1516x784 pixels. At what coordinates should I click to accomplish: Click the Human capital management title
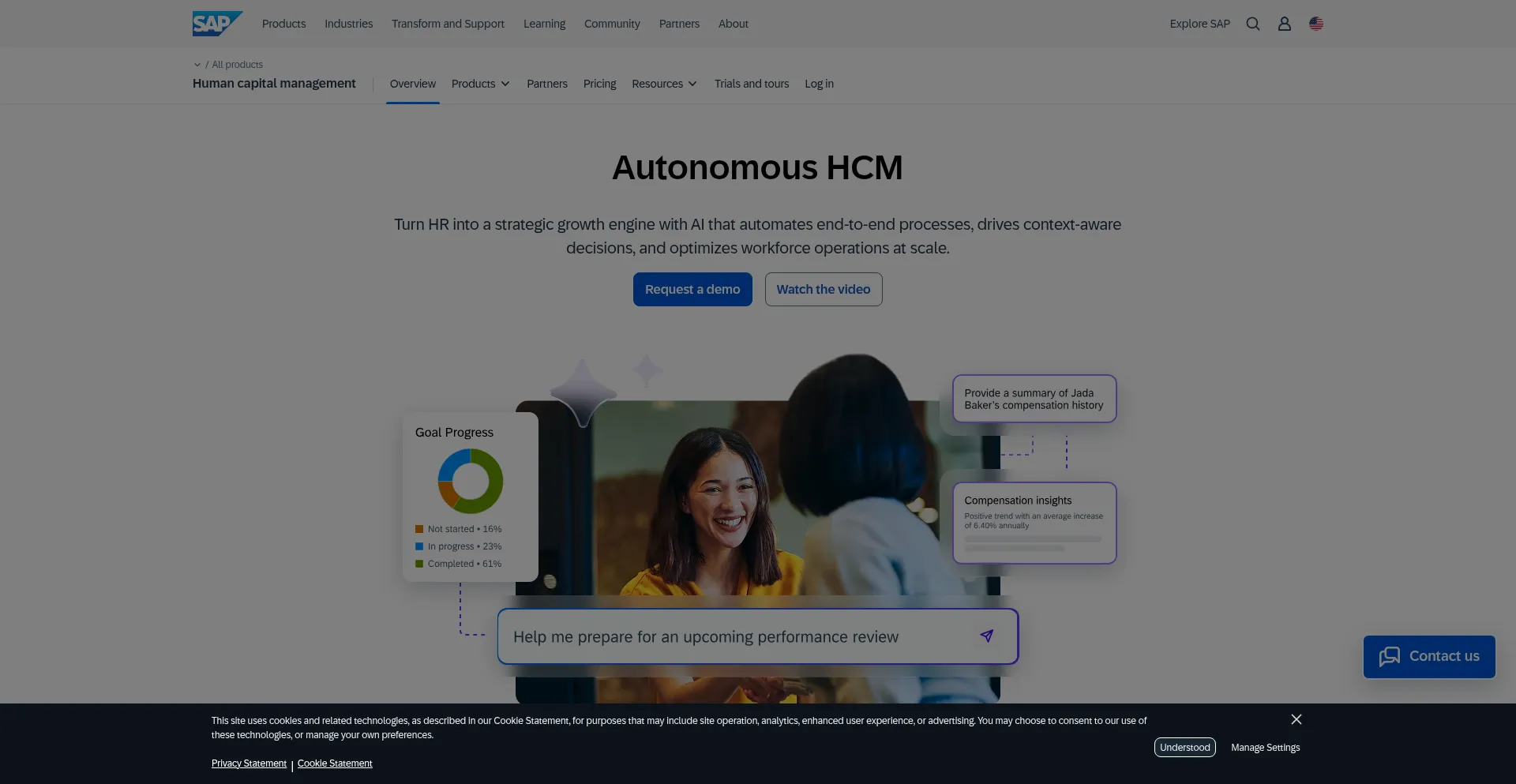[x=274, y=84]
